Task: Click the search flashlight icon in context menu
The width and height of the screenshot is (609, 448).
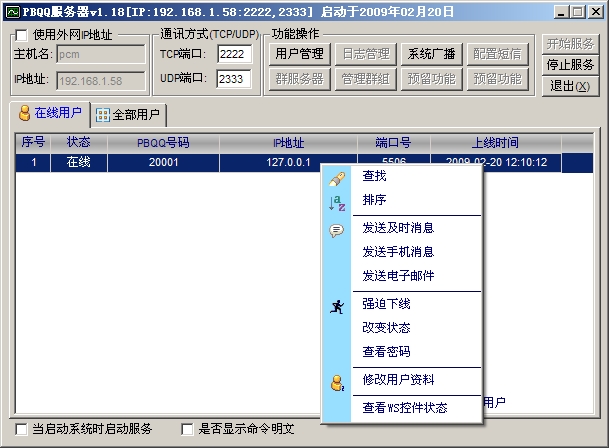Action: pyautogui.click(x=337, y=179)
